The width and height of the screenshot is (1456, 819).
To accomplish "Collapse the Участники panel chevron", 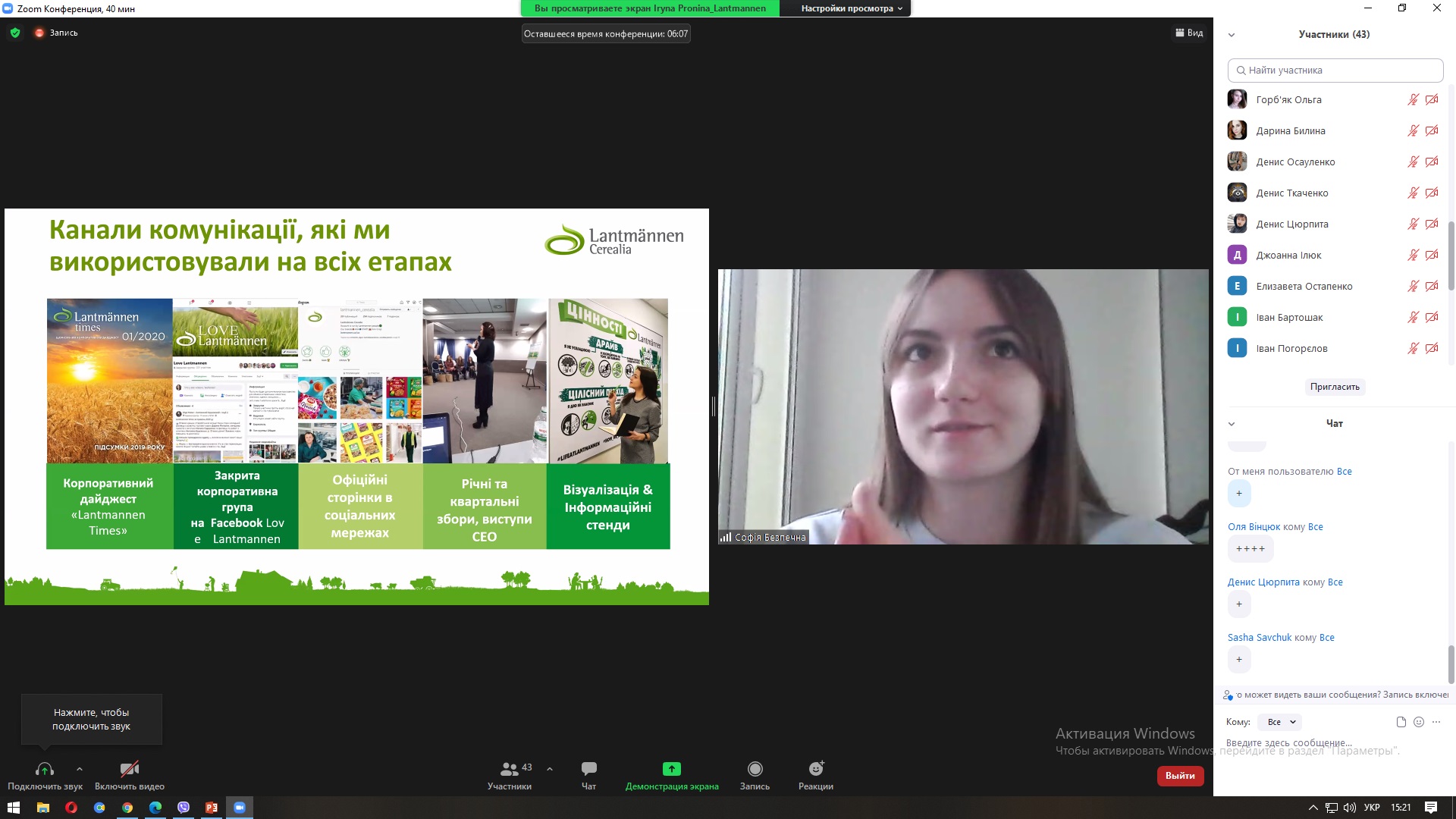I will pos(1232,35).
